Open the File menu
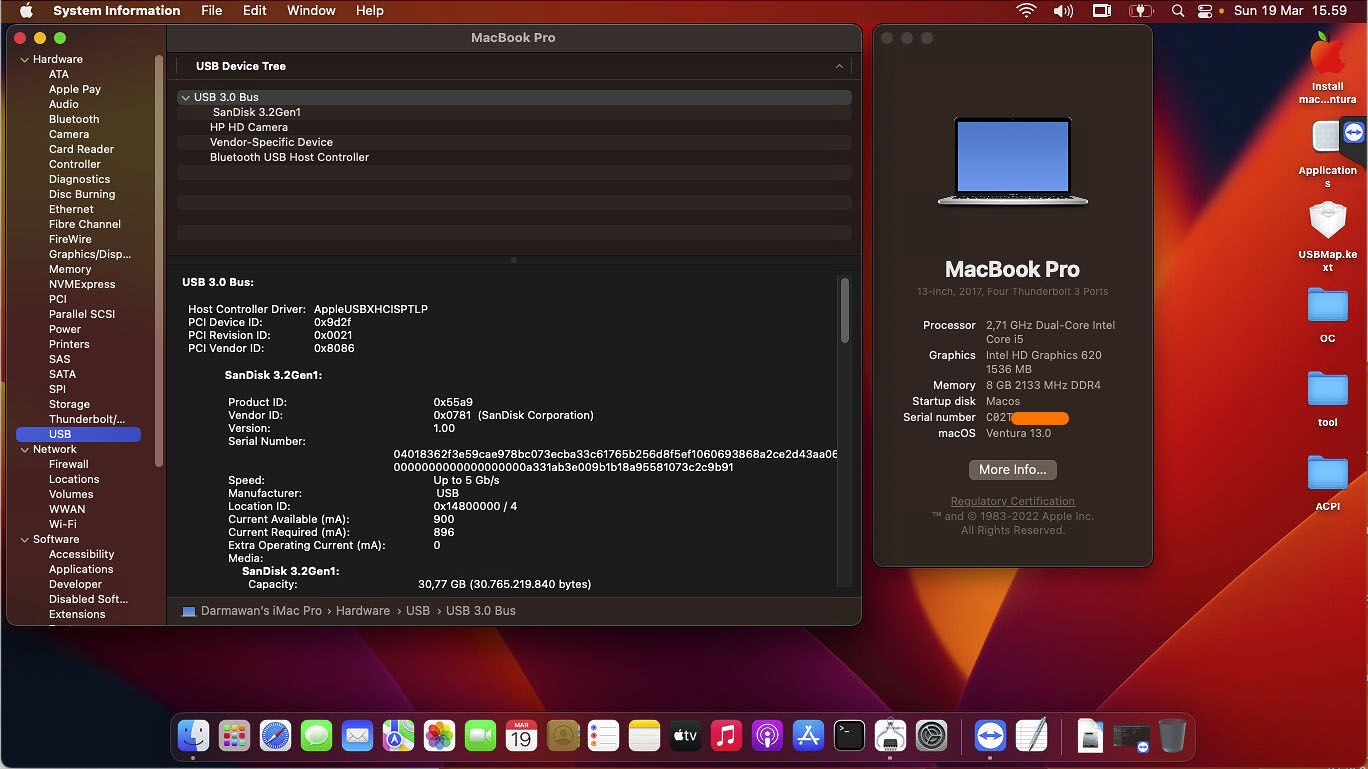Image resolution: width=1368 pixels, height=769 pixels. [212, 11]
